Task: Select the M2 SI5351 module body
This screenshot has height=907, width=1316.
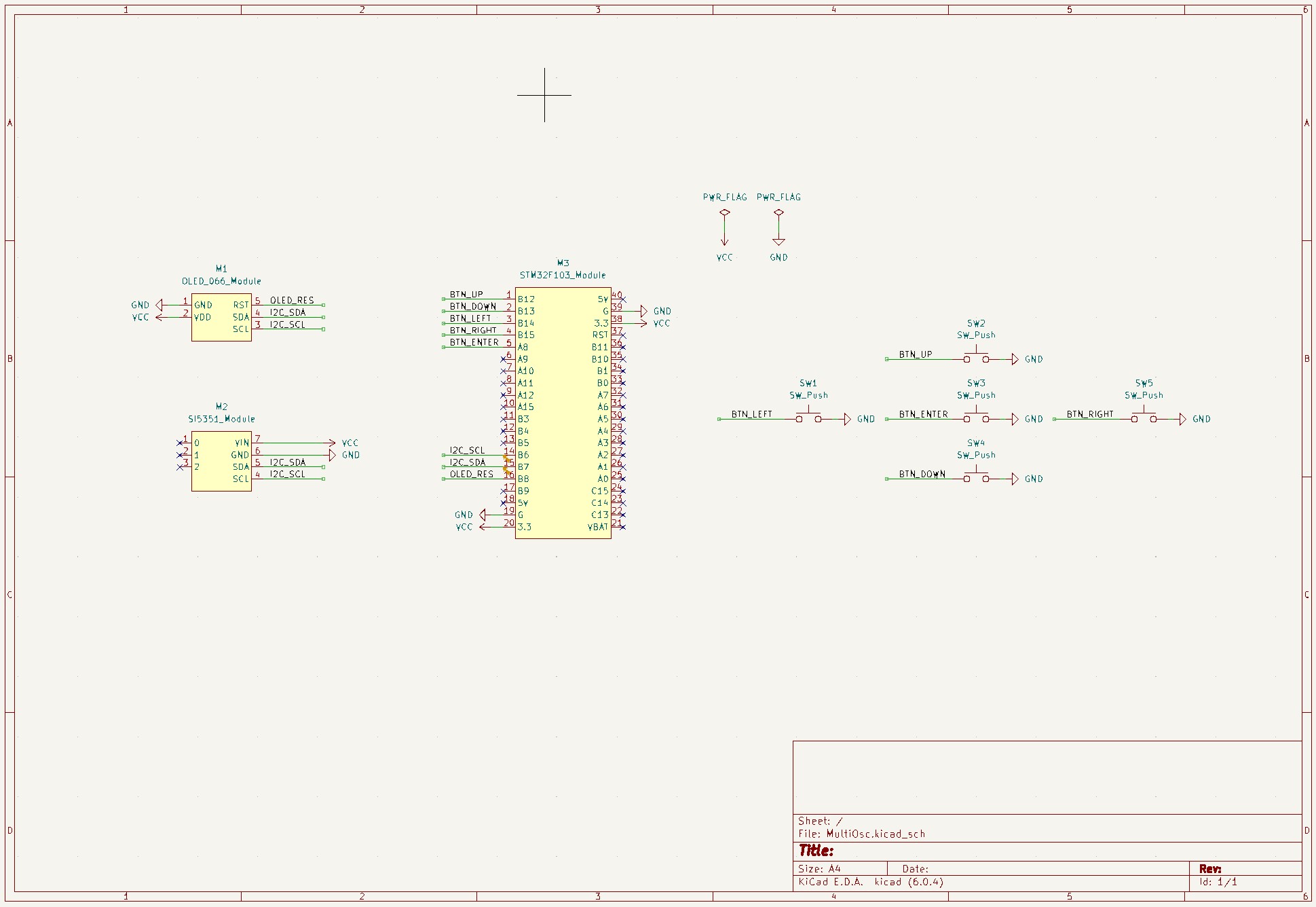Action: (x=221, y=461)
